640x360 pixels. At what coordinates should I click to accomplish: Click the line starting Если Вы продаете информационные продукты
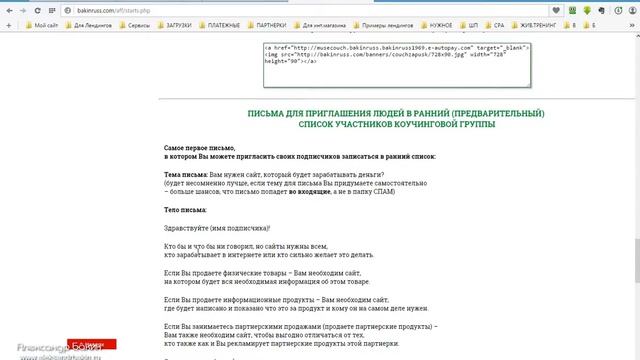pos(276,300)
